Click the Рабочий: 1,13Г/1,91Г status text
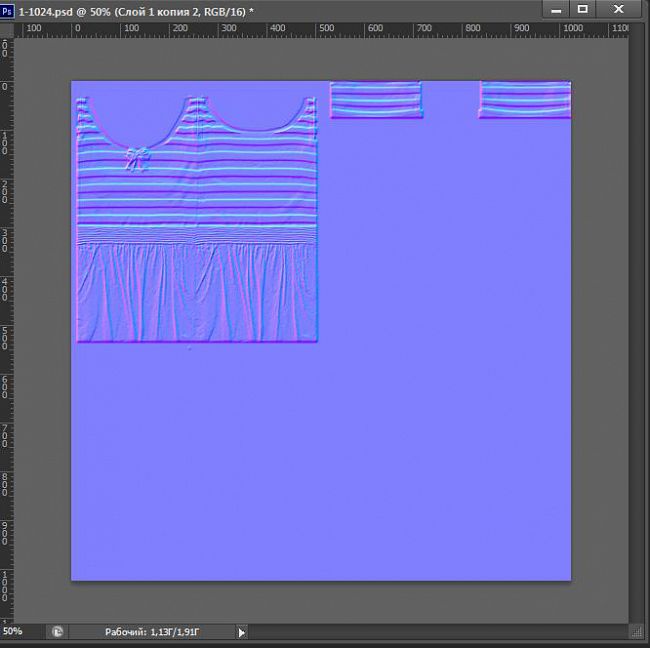The width and height of the screenshot is (650, 648). click(152, 632)
